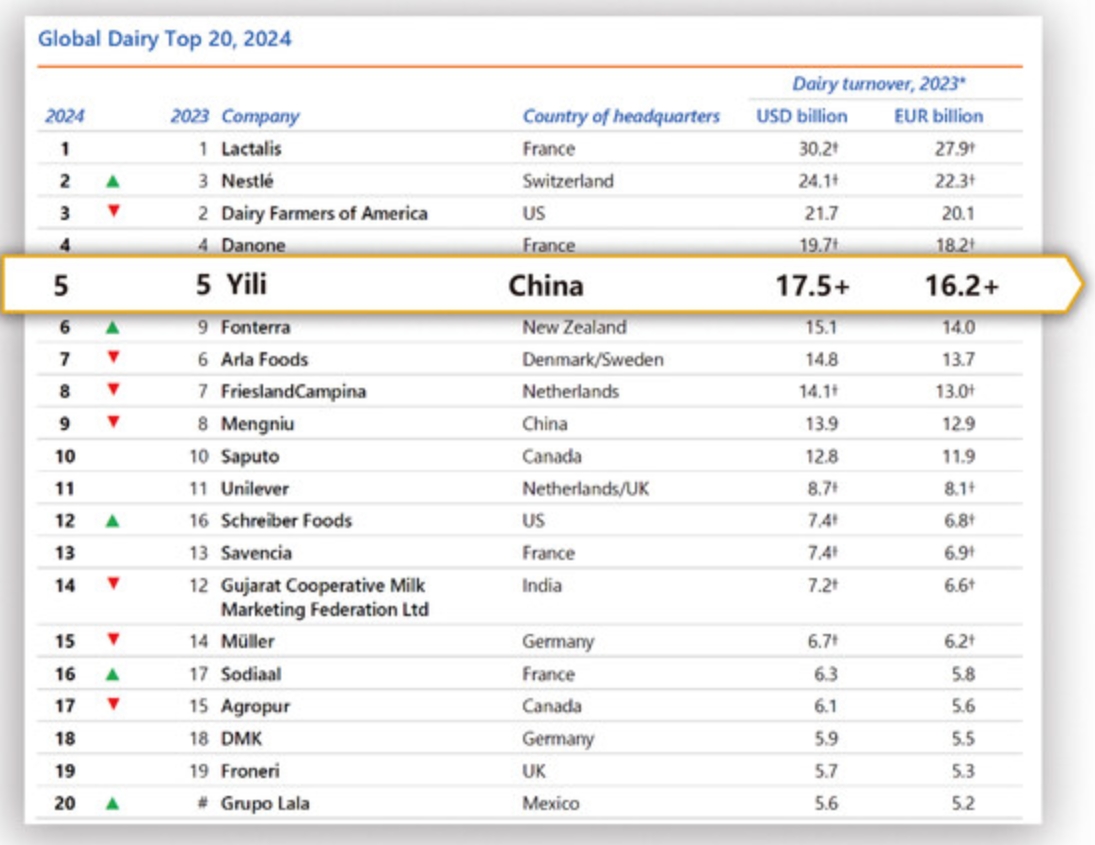Click the '#' 2023 rank of Grupo Lala
The image size is (1095, 845).
(x=203, y=802)
